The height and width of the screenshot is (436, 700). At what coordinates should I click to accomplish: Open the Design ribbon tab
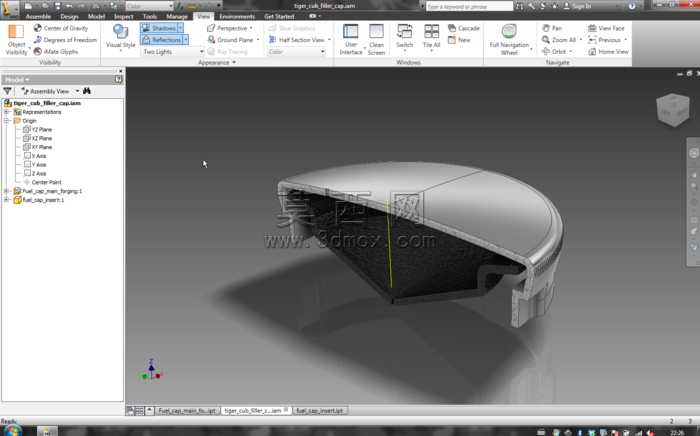point(69,17)
